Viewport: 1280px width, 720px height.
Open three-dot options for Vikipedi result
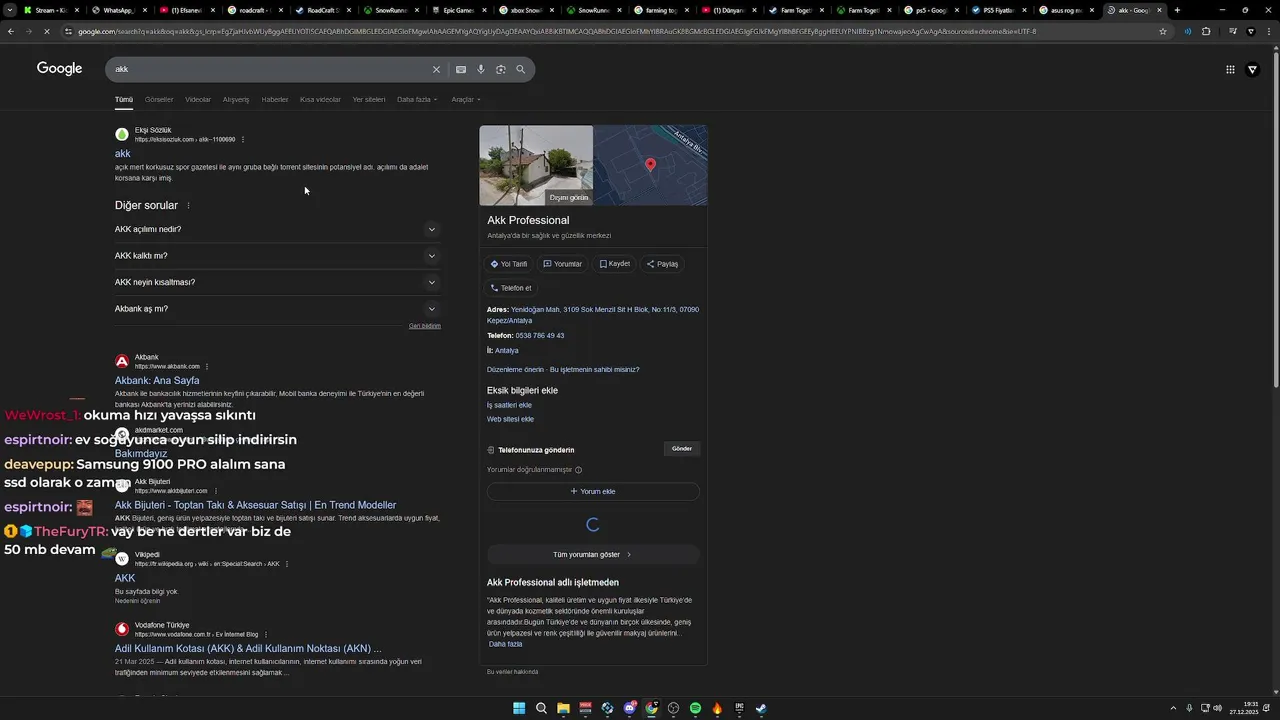pos(287,563)
